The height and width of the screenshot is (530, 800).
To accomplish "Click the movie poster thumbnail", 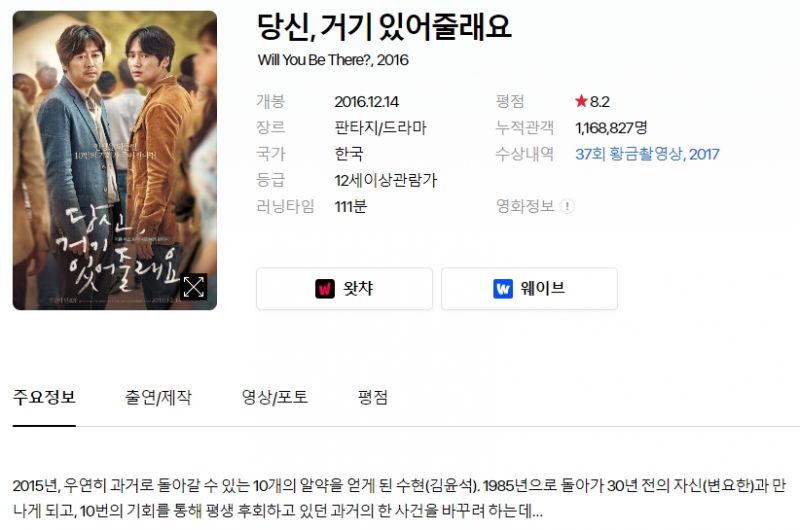I will (x=115, y=160).
